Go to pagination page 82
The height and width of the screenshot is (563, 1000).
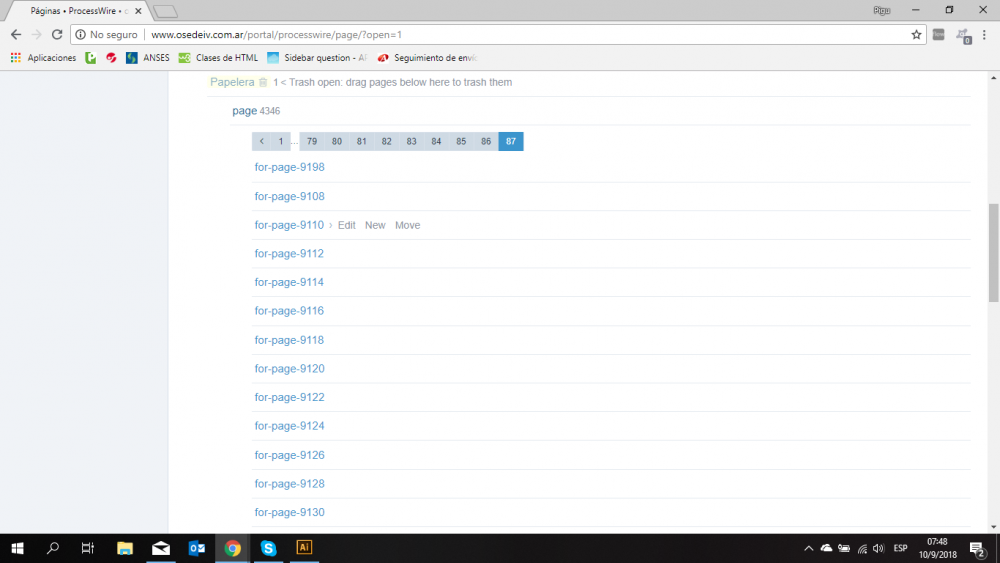point(386,142)
